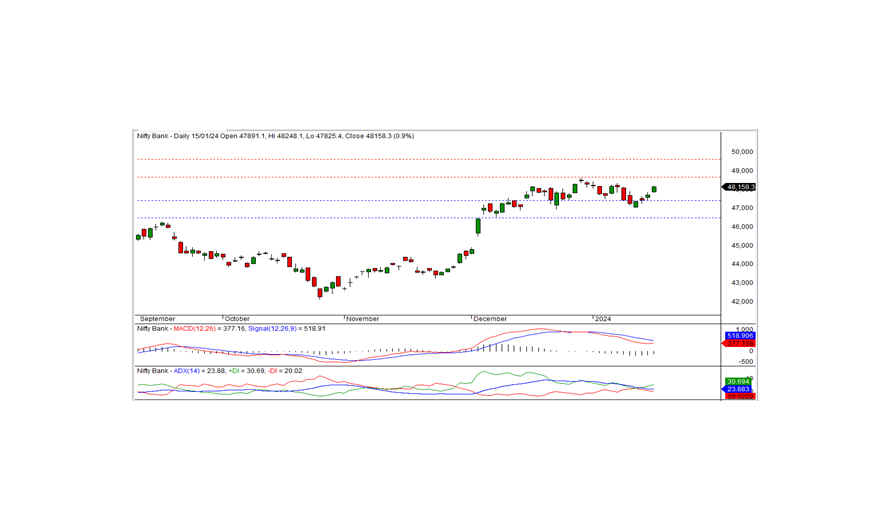Click the 50,000 level on price axis
Screen dimensions: 888x525
(741, 152)
